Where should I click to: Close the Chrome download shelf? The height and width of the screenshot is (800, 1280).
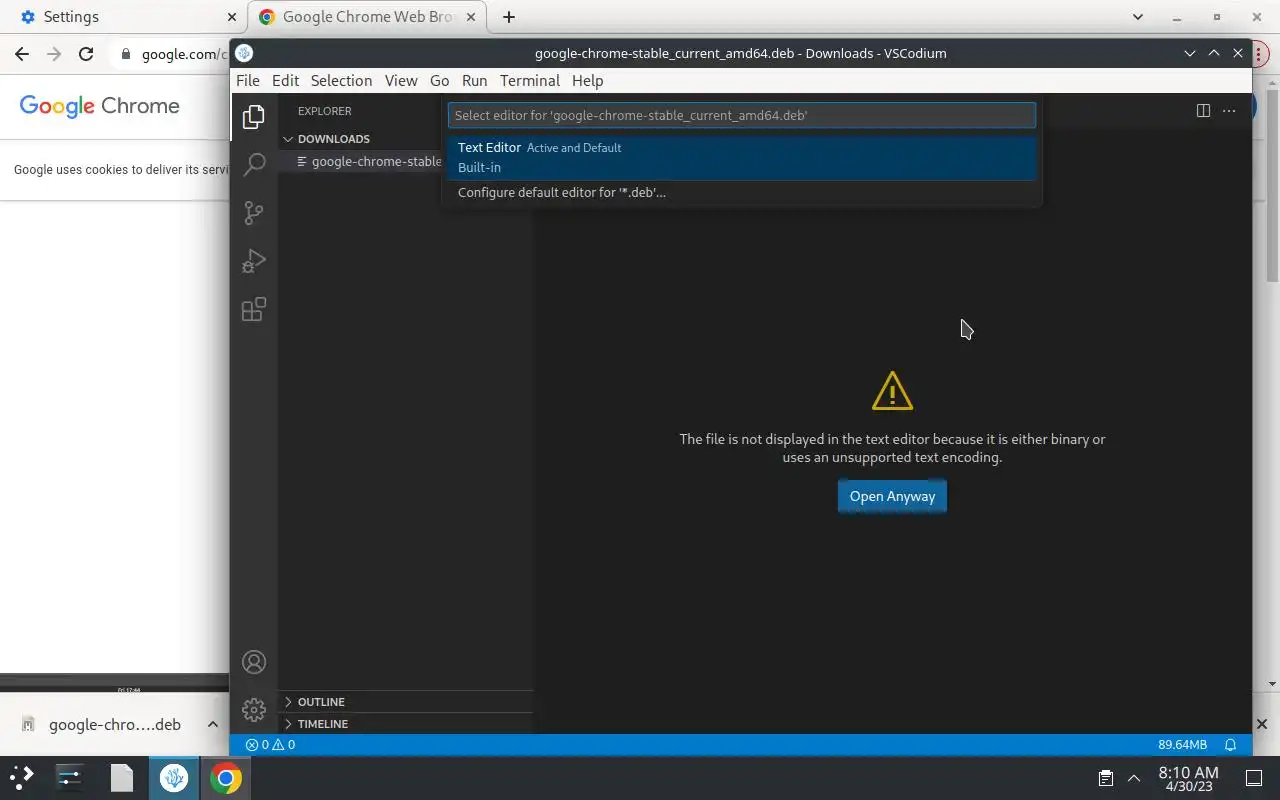(1262, 724)
